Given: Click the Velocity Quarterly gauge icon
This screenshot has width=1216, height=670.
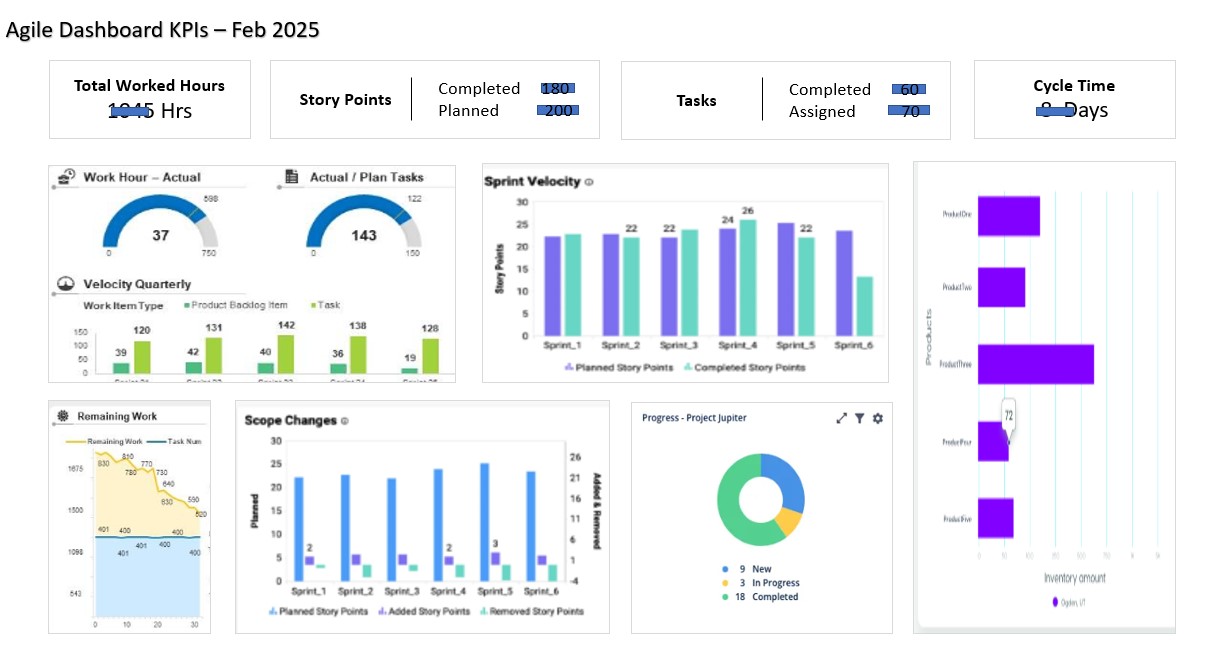Looking at the screenshot, I should coord(66,284).
